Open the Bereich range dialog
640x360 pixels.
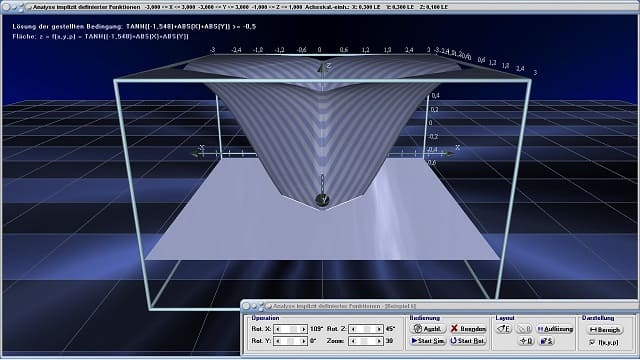[605, 329]
